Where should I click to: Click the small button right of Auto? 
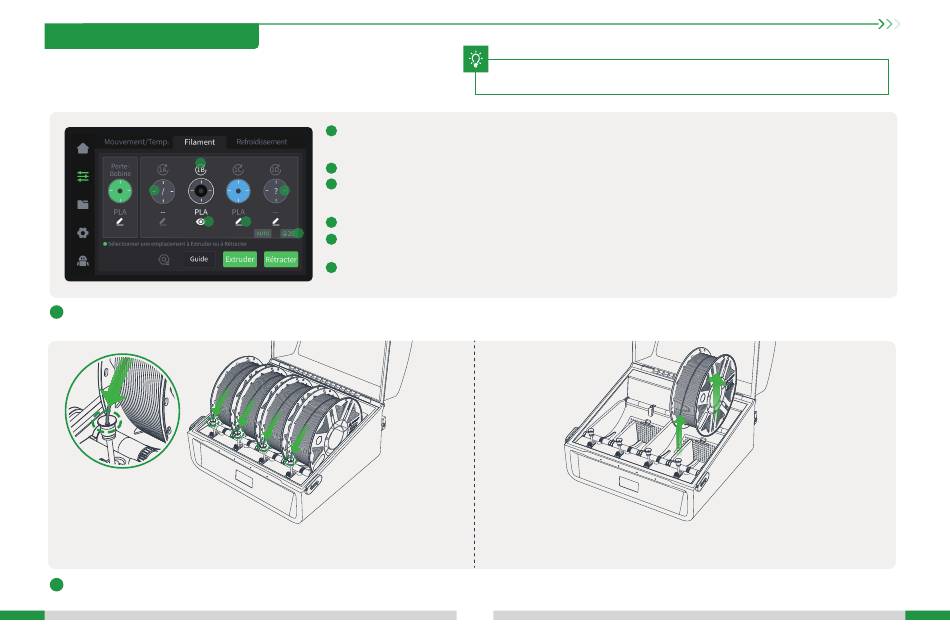tap(290, 233)
